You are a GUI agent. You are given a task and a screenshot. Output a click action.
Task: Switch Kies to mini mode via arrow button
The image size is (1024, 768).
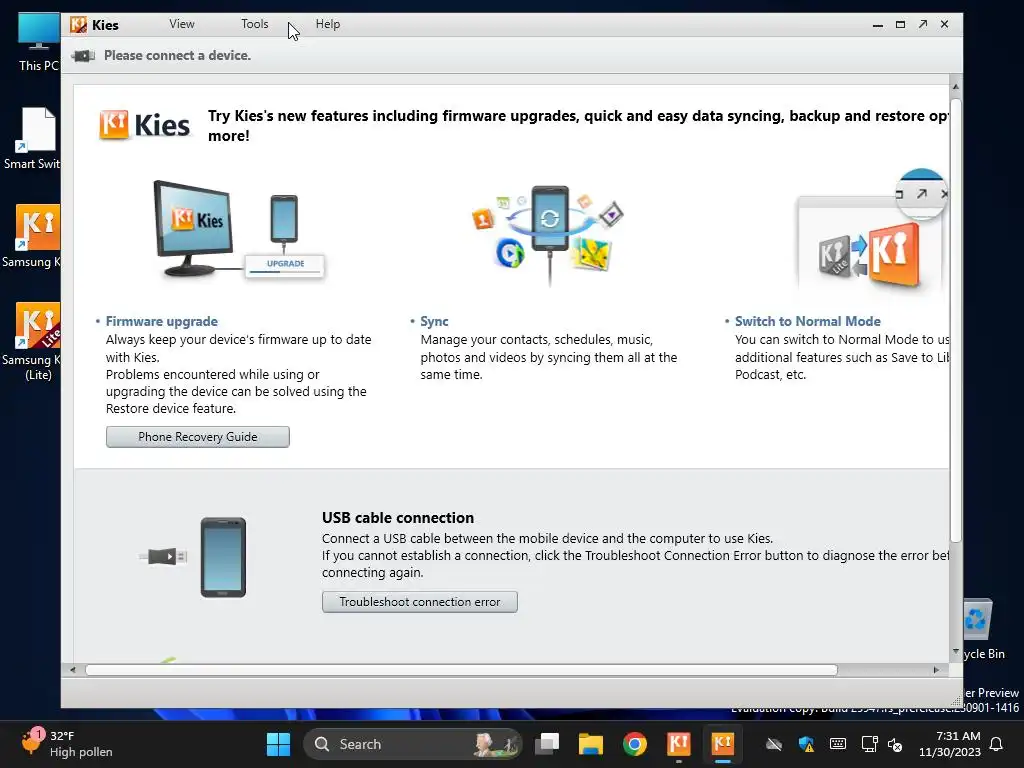[923, 24]
